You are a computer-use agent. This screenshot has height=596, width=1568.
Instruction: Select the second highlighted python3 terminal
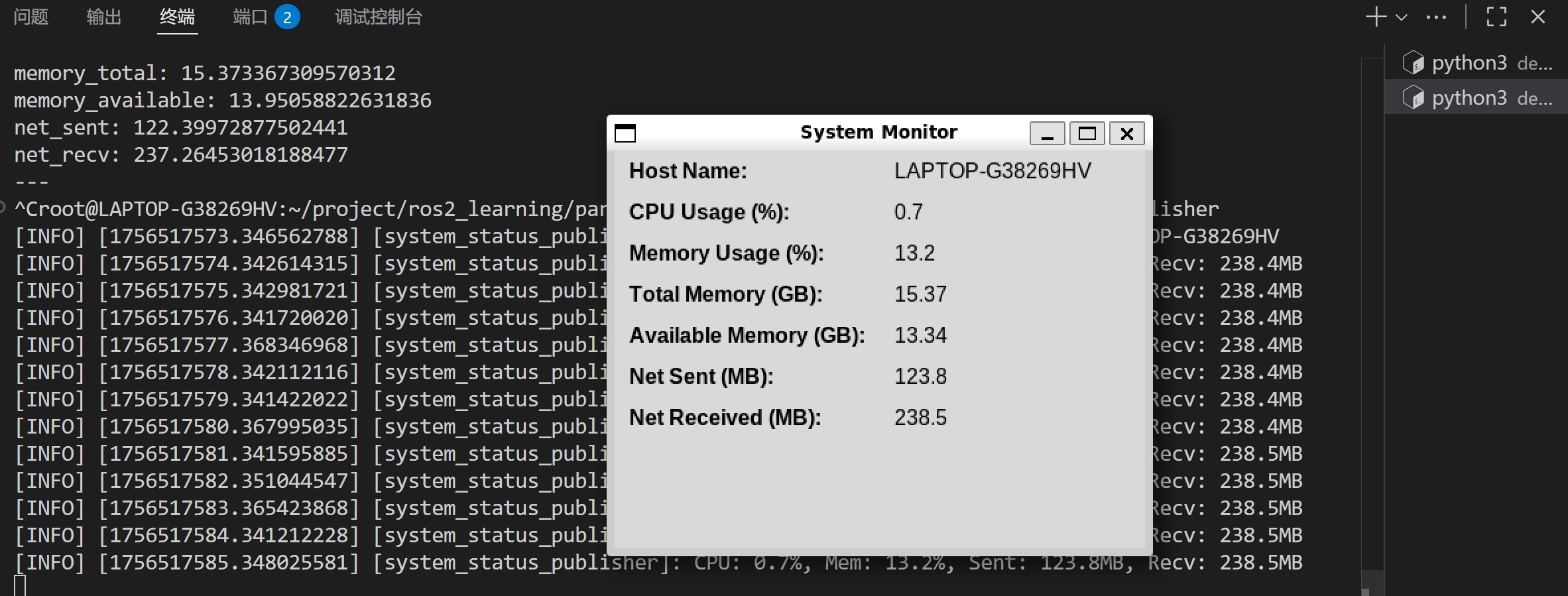(1477, 98)
